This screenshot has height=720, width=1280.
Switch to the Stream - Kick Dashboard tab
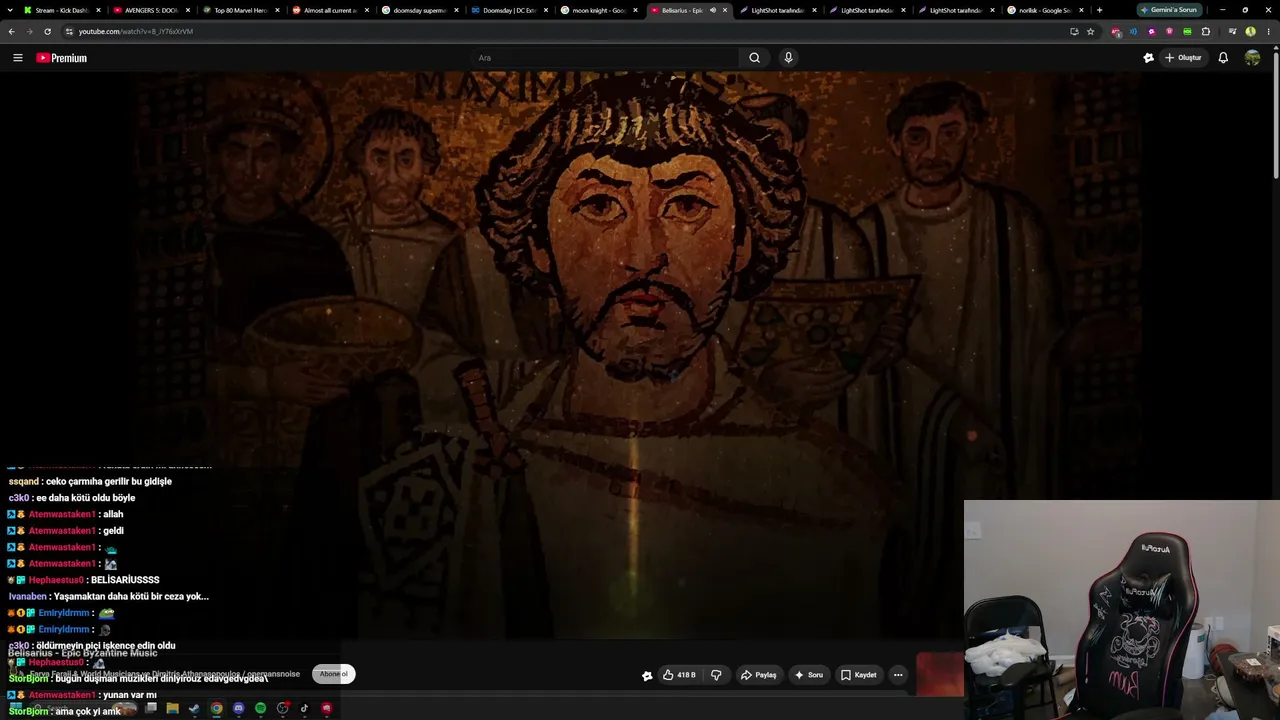click(x=62, y=10)
